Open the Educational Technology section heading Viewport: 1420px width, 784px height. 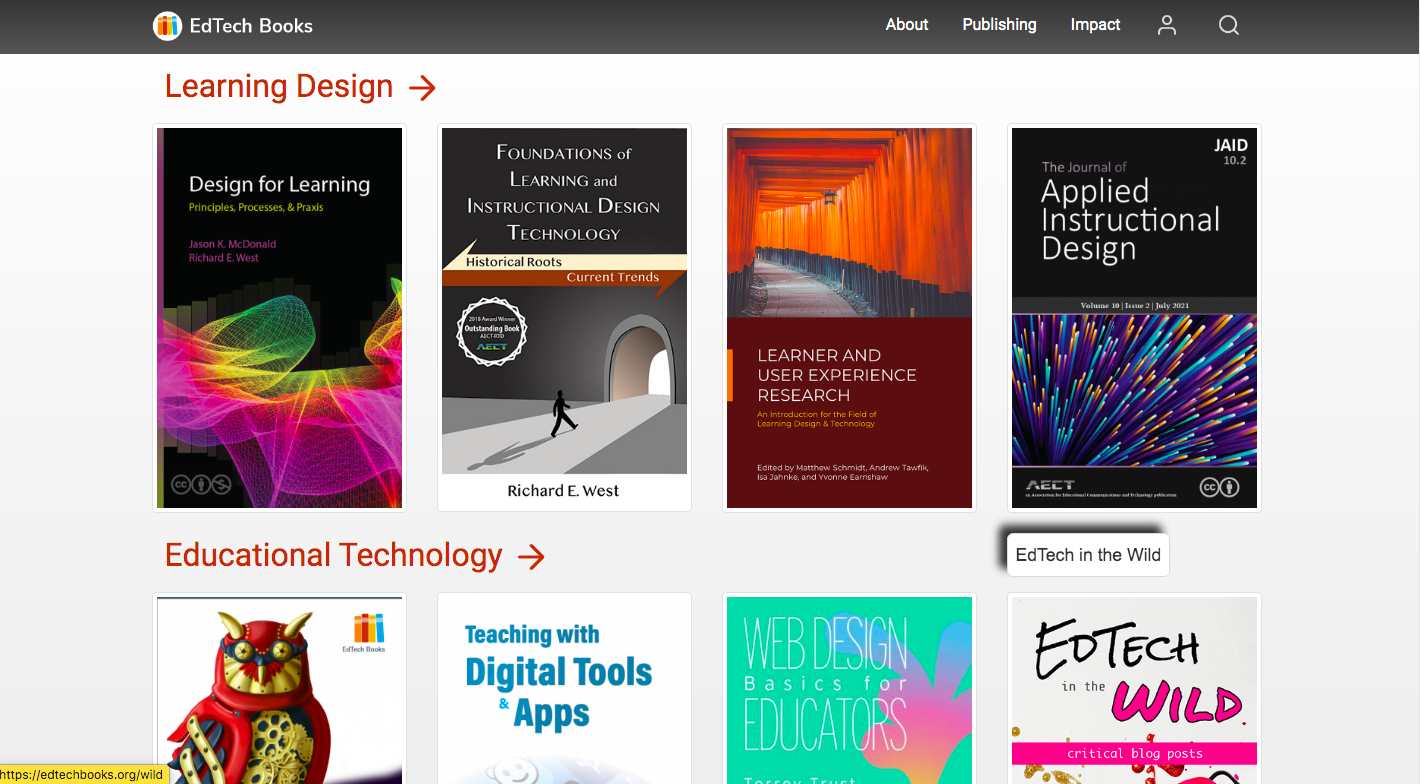(334, 555)
